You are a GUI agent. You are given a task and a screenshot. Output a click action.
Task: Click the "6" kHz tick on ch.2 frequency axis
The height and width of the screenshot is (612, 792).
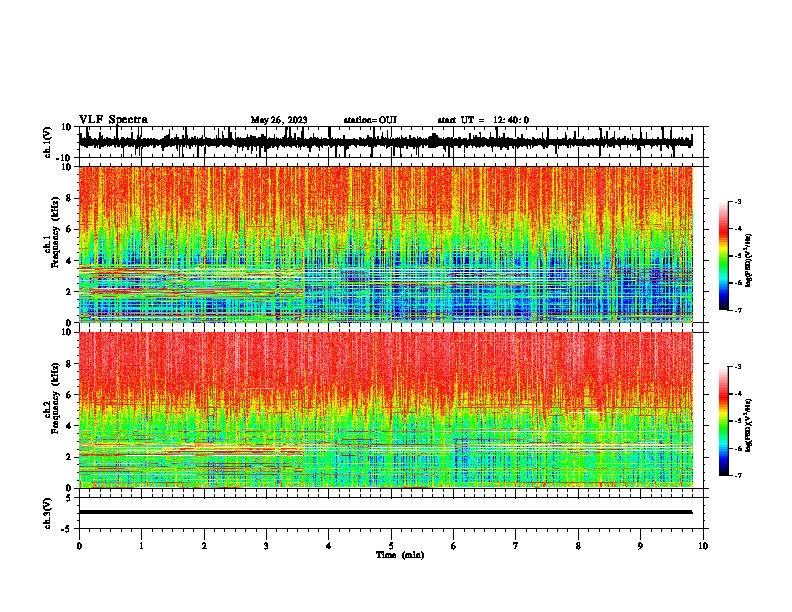coord(70,395)
